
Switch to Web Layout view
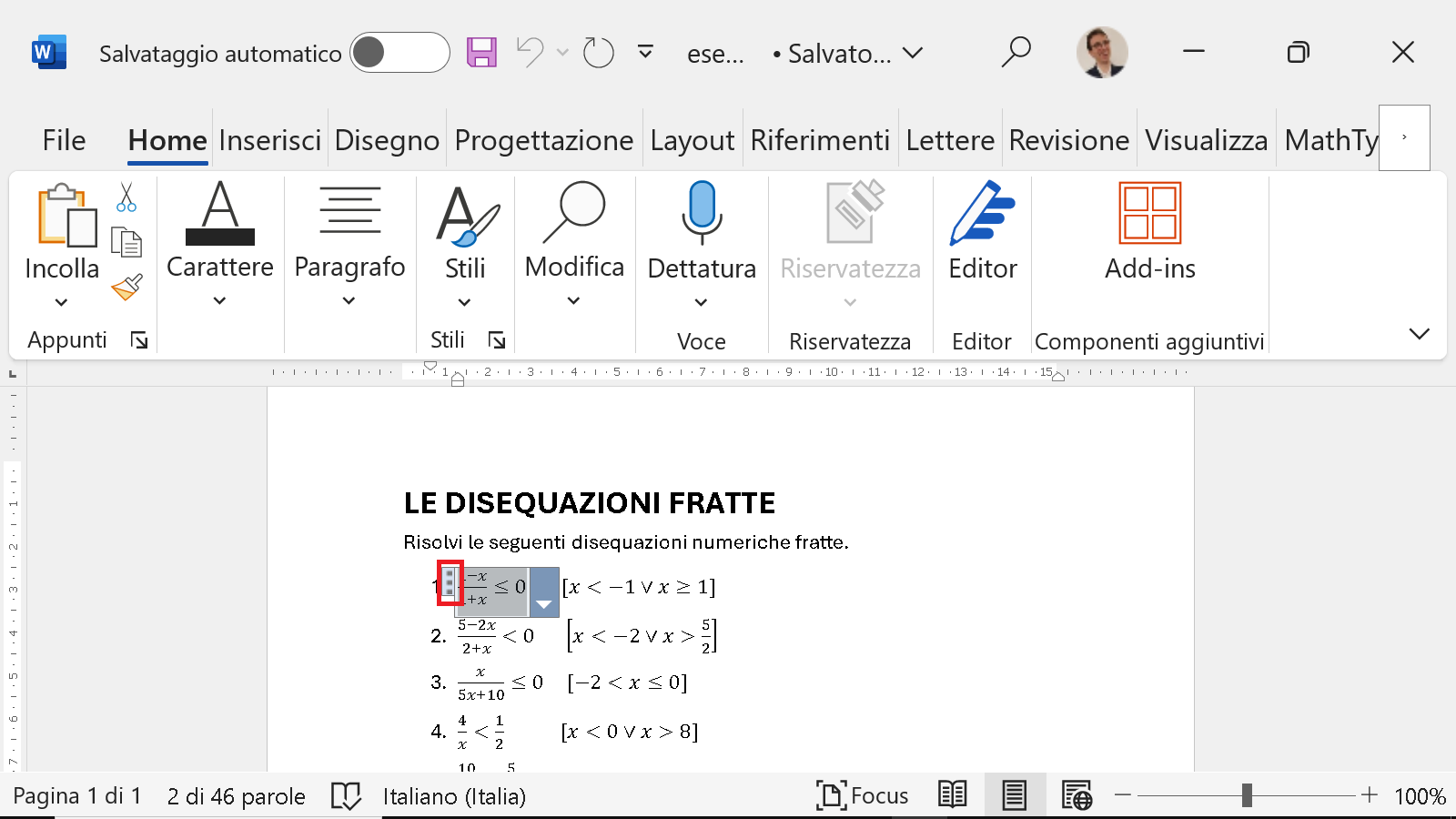[1077, 795]
